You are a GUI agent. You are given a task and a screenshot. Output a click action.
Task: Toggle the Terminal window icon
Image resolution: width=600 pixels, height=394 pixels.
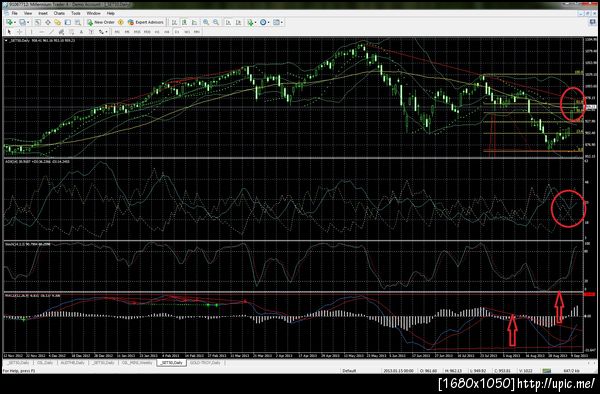pos(68,22)
